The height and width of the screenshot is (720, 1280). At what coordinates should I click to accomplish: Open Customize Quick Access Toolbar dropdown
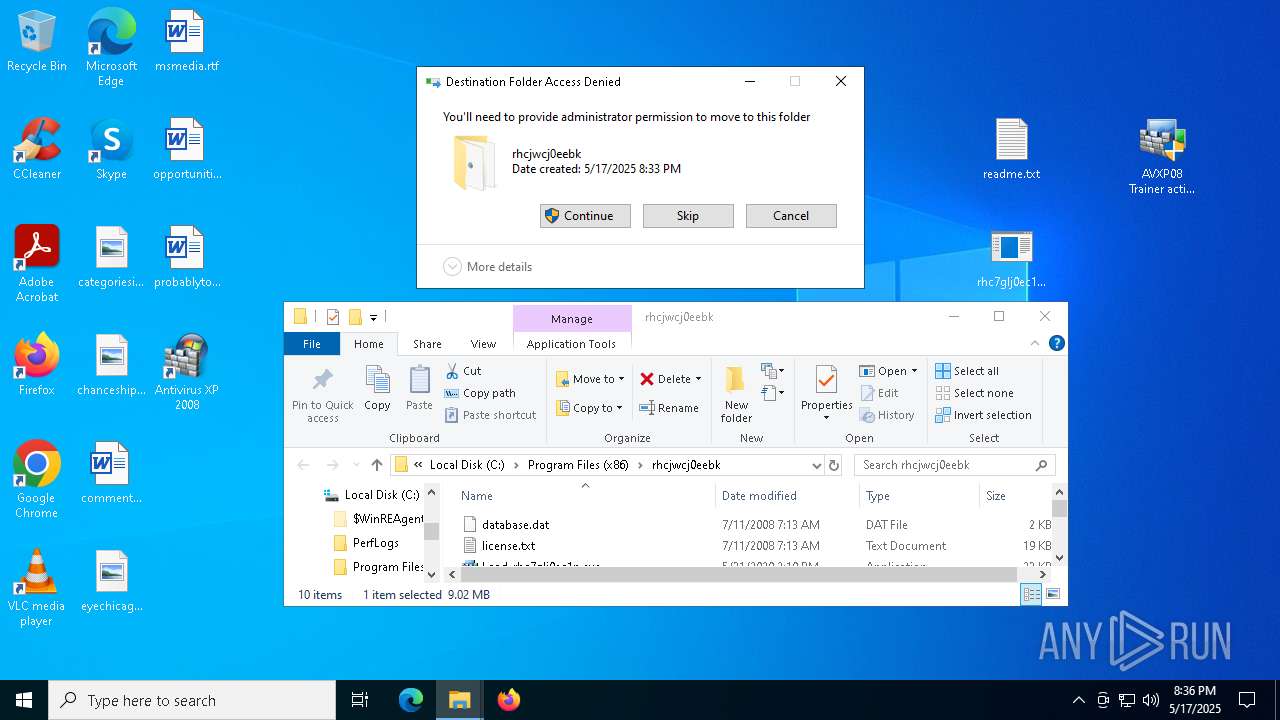pyautogui.click(x=373, y=318)
